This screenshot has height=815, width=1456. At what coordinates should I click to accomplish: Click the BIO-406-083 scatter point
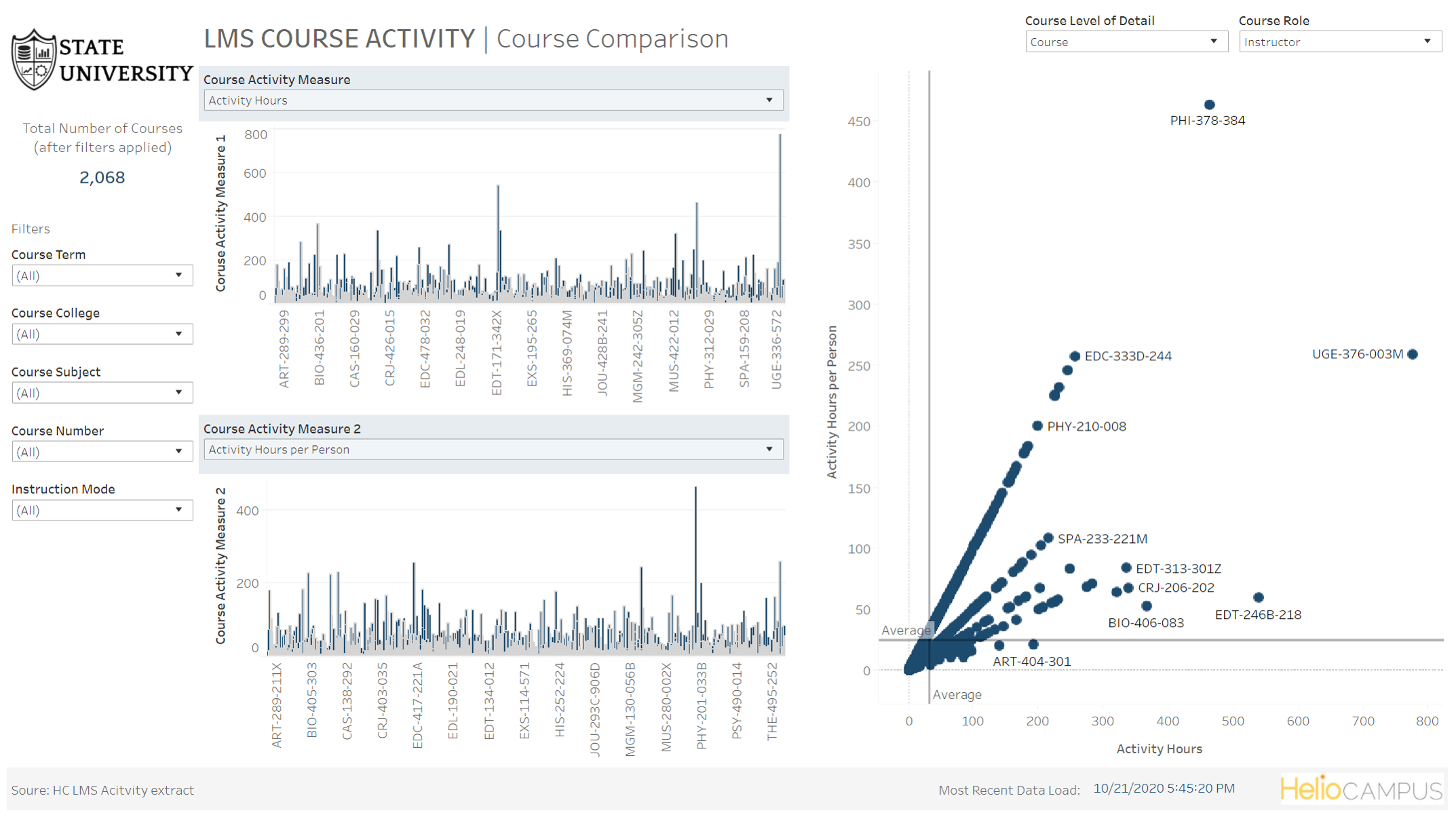[1146, 606]
